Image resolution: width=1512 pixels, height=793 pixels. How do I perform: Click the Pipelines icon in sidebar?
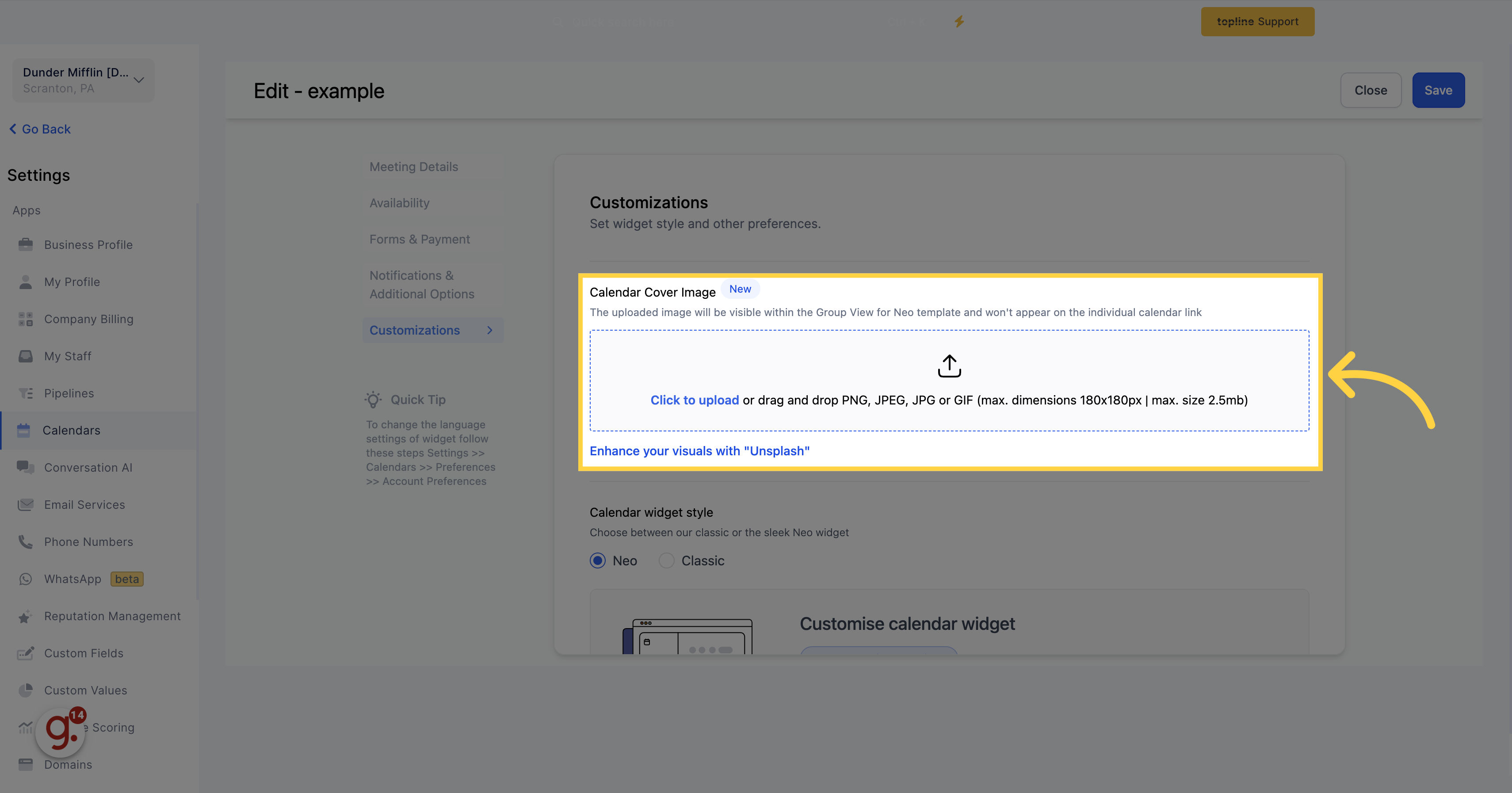click(x=27, y=393)
